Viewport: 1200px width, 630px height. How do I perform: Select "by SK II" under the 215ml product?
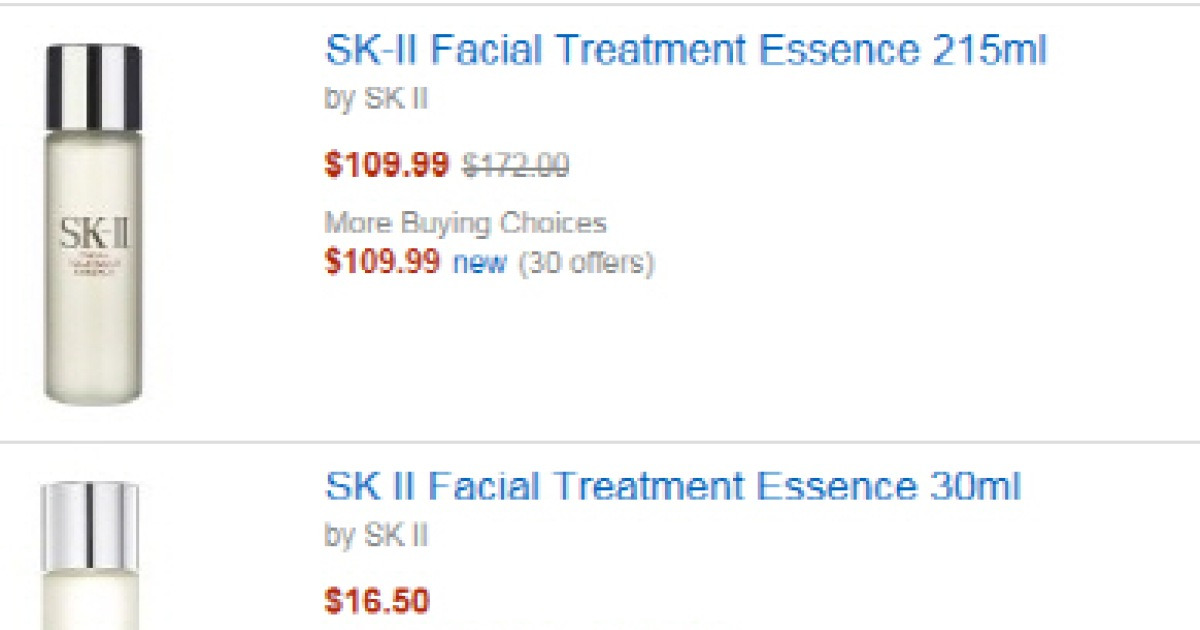[376, 99]
